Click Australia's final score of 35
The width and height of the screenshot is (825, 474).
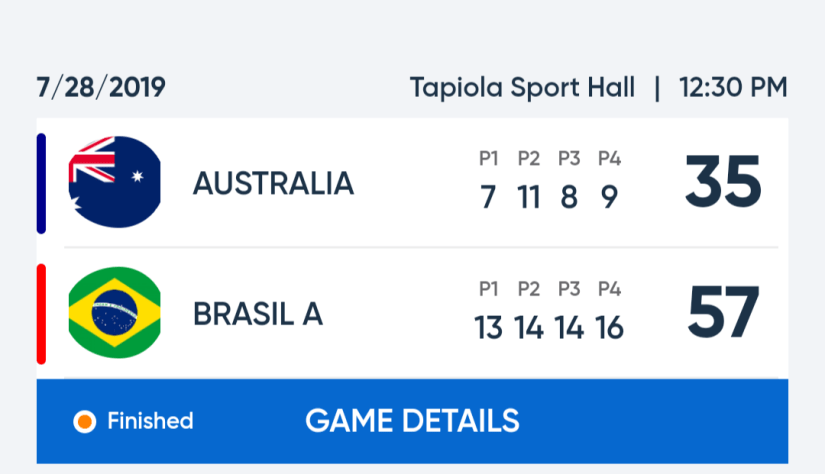723,183
